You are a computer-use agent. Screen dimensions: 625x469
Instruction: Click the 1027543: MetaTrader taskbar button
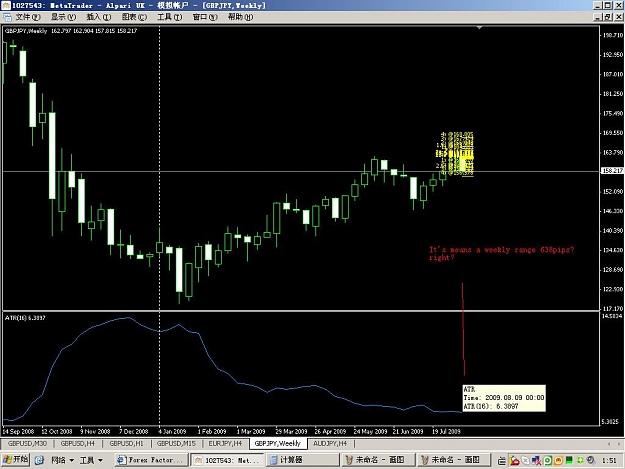tap(226, 460)
